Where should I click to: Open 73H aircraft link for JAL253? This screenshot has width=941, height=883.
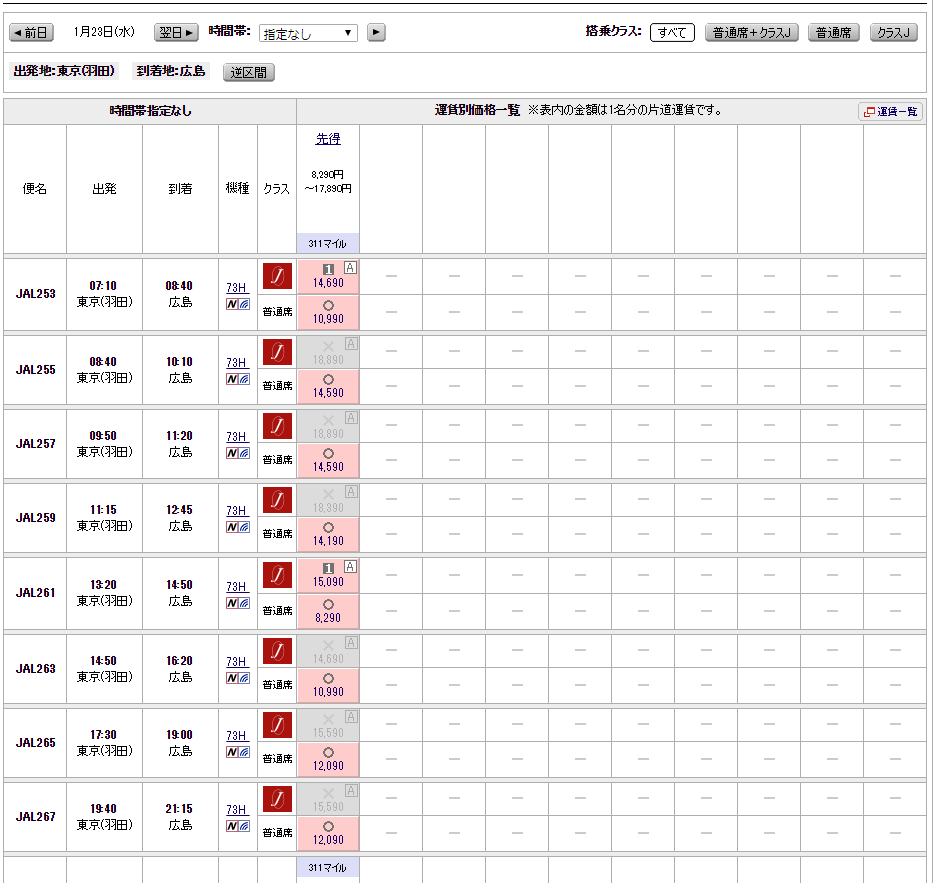point(236,288)
